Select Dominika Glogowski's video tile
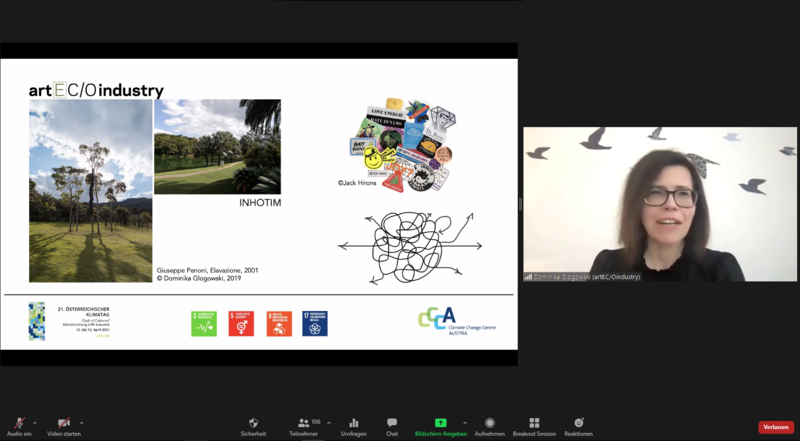Screen dimensions: 800x441 click(x=660, y=204)
